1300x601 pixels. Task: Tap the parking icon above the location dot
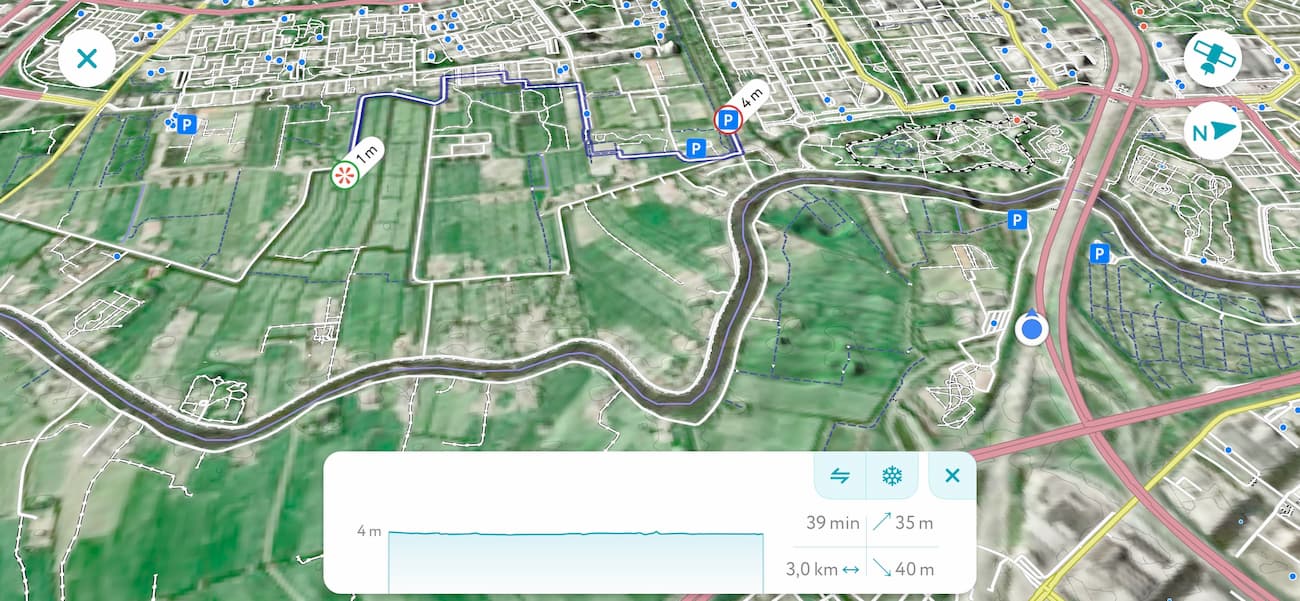click(1017, 220)
